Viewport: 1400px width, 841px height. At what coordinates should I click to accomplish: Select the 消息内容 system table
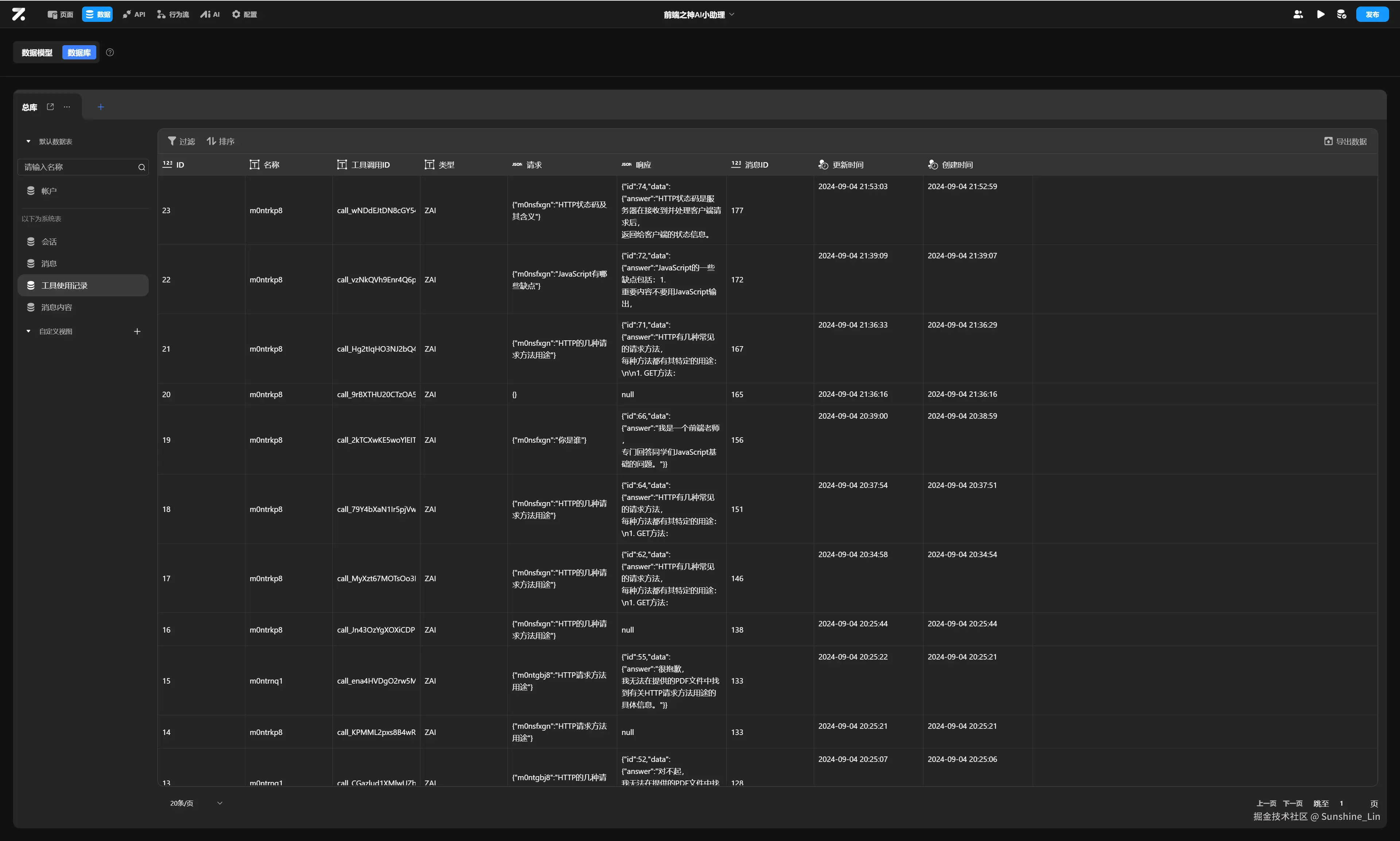(x=56, y=307)
